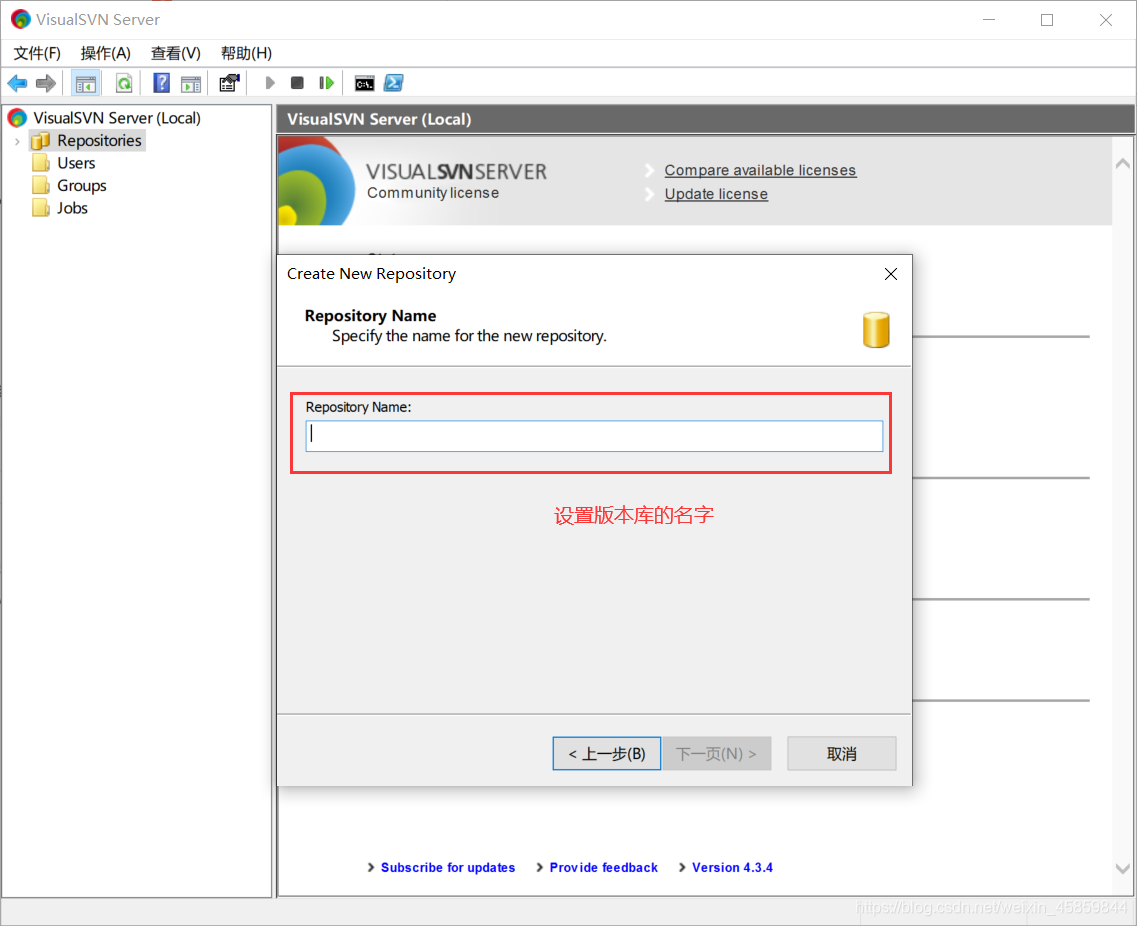Open PowerShell toolbar icon

[x=394, y=83]
